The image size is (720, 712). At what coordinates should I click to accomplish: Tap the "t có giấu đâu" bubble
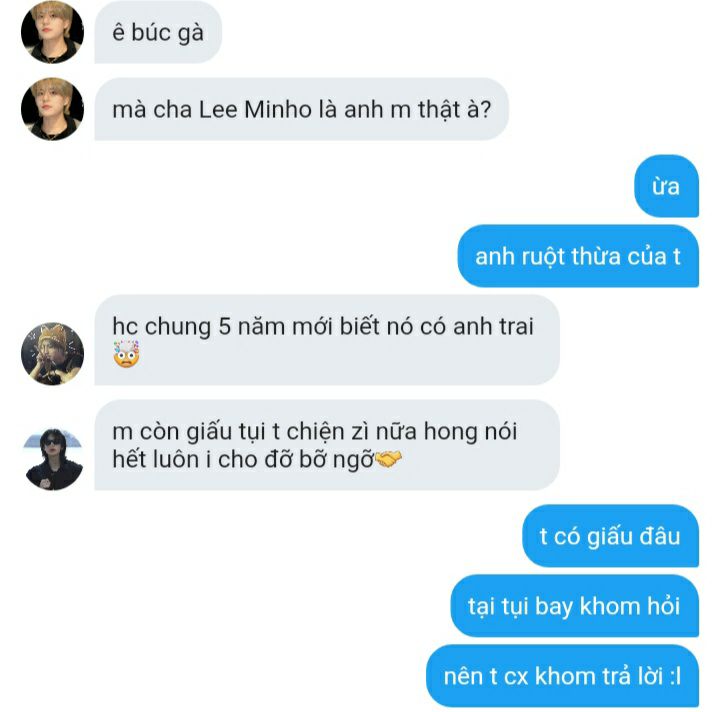[x=610, y=536]
